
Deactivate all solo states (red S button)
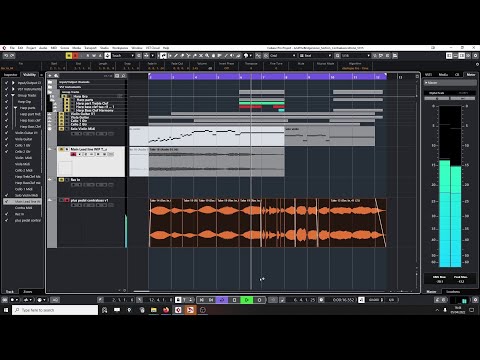[75, 56]
